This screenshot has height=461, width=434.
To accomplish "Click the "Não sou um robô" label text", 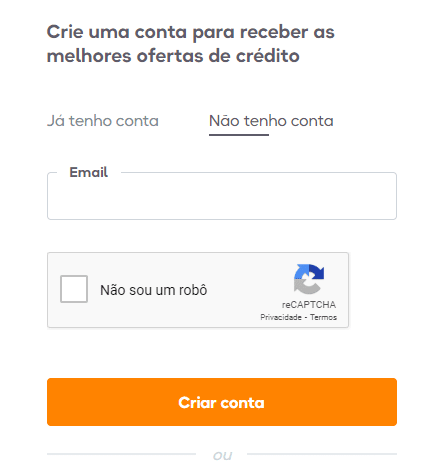I will (x=154, y=290).
